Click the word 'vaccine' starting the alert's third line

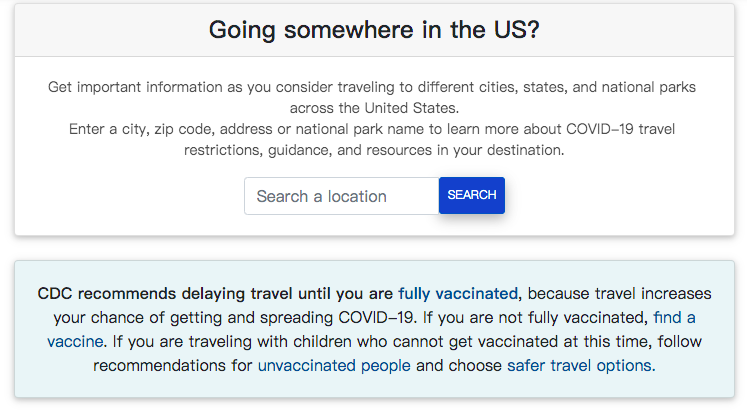coord(75,342)
